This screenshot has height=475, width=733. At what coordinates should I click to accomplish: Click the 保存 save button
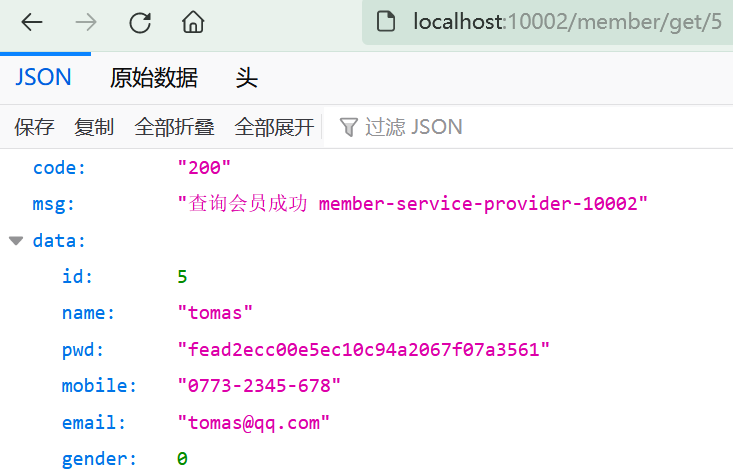(x=34, y=127)
